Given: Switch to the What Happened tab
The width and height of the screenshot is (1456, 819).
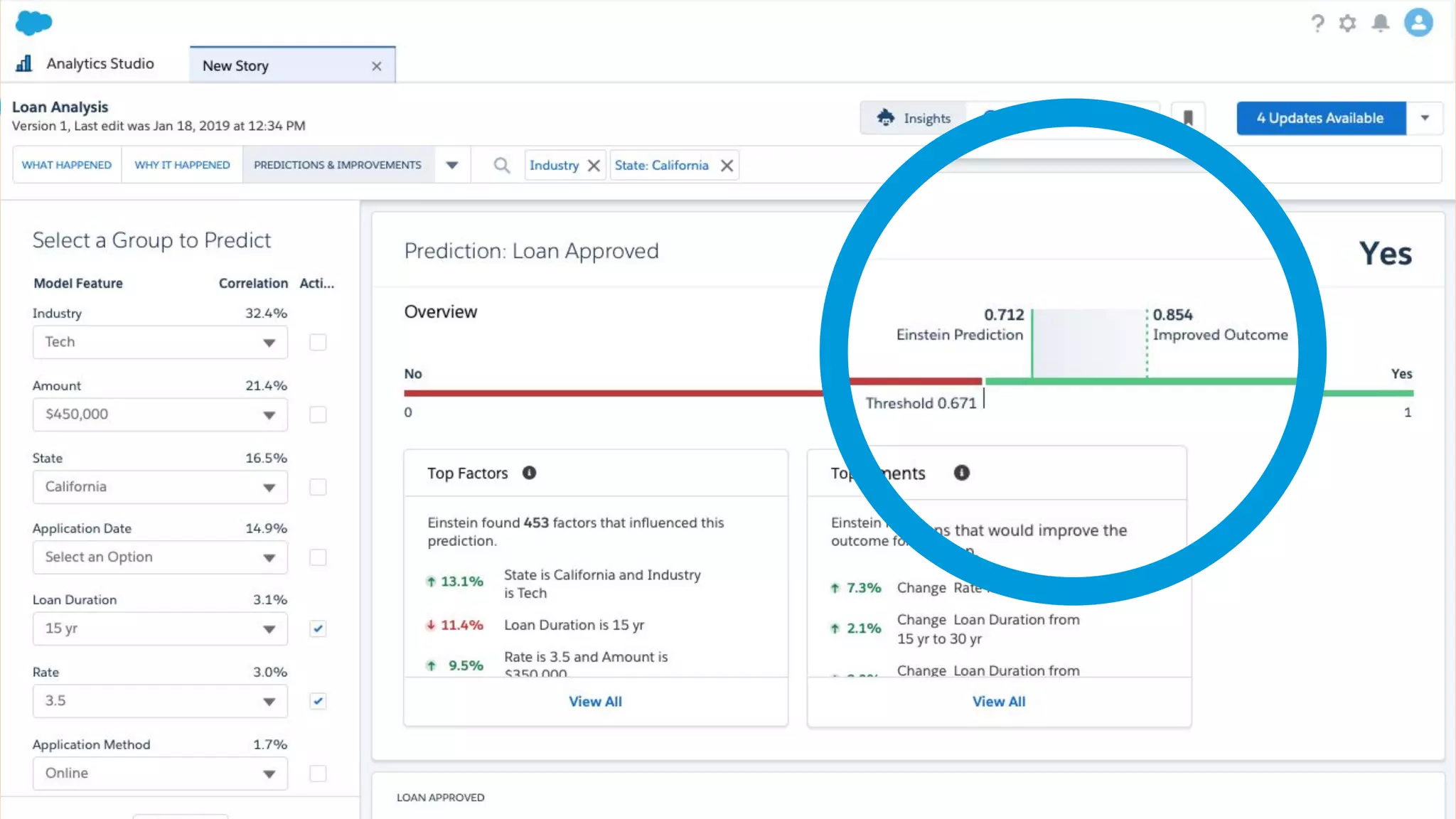Looking at the screenshot, I should pyautogui.click(x=67, y=165).
